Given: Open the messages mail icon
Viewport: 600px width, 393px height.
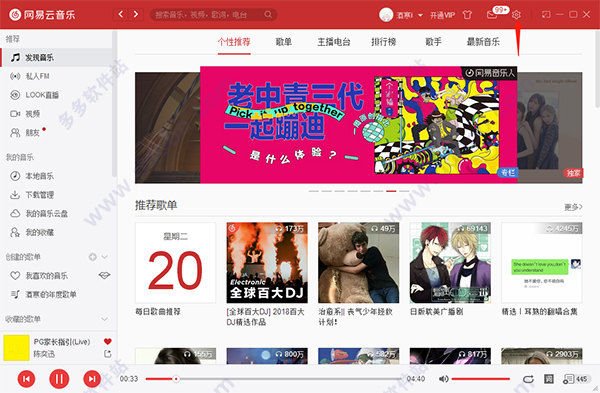Looking at the screenshot, I should click(491, 15).
